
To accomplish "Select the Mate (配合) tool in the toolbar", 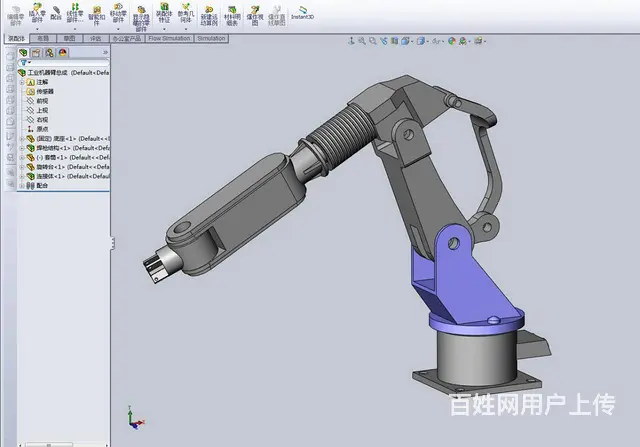I will [x=56, y=13].
